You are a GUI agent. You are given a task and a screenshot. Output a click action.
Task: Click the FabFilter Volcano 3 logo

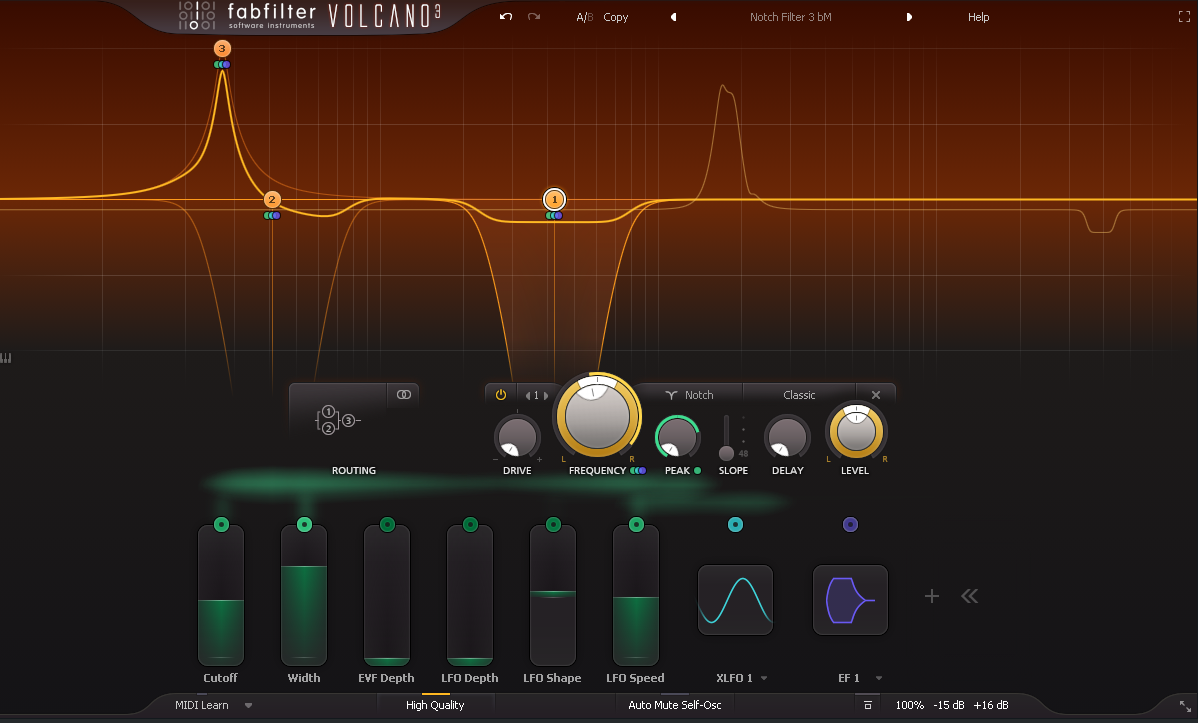click(x=309, y=16)
